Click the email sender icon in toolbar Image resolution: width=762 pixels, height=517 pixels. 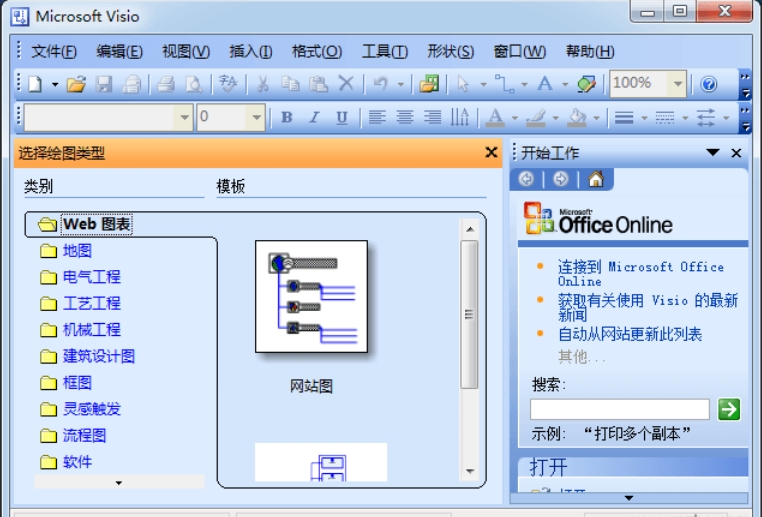131,84
